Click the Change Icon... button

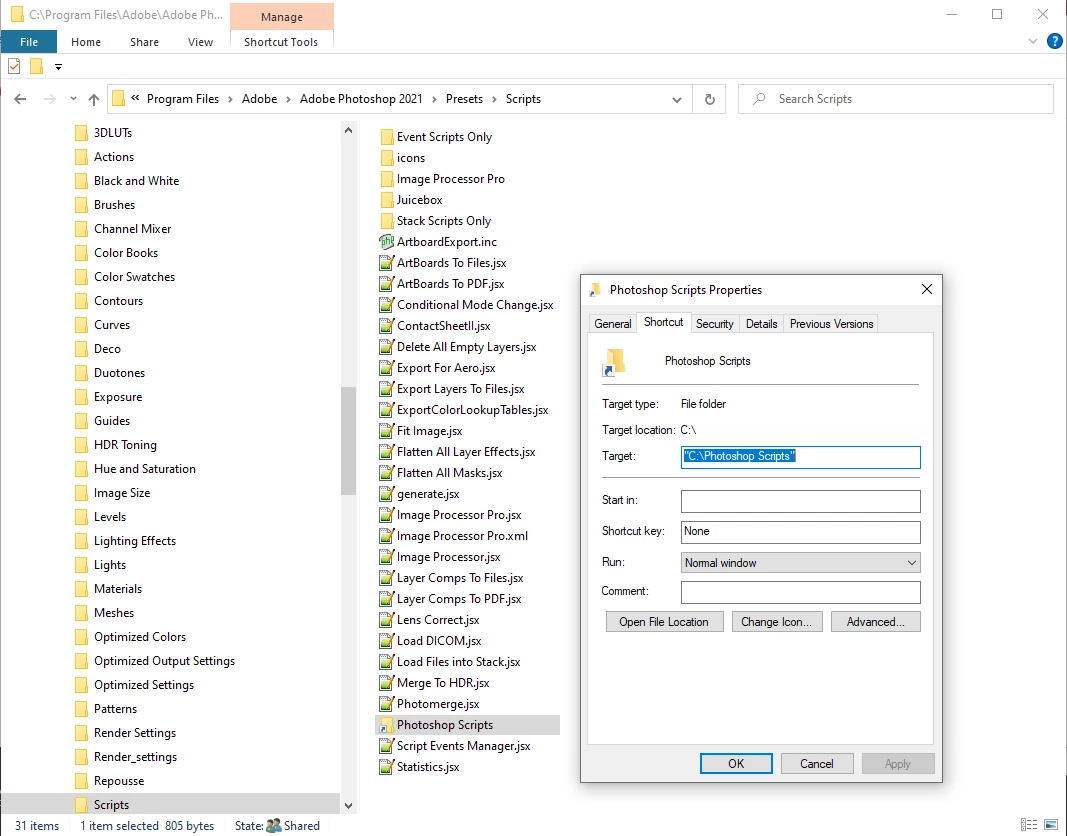[776, 622]
